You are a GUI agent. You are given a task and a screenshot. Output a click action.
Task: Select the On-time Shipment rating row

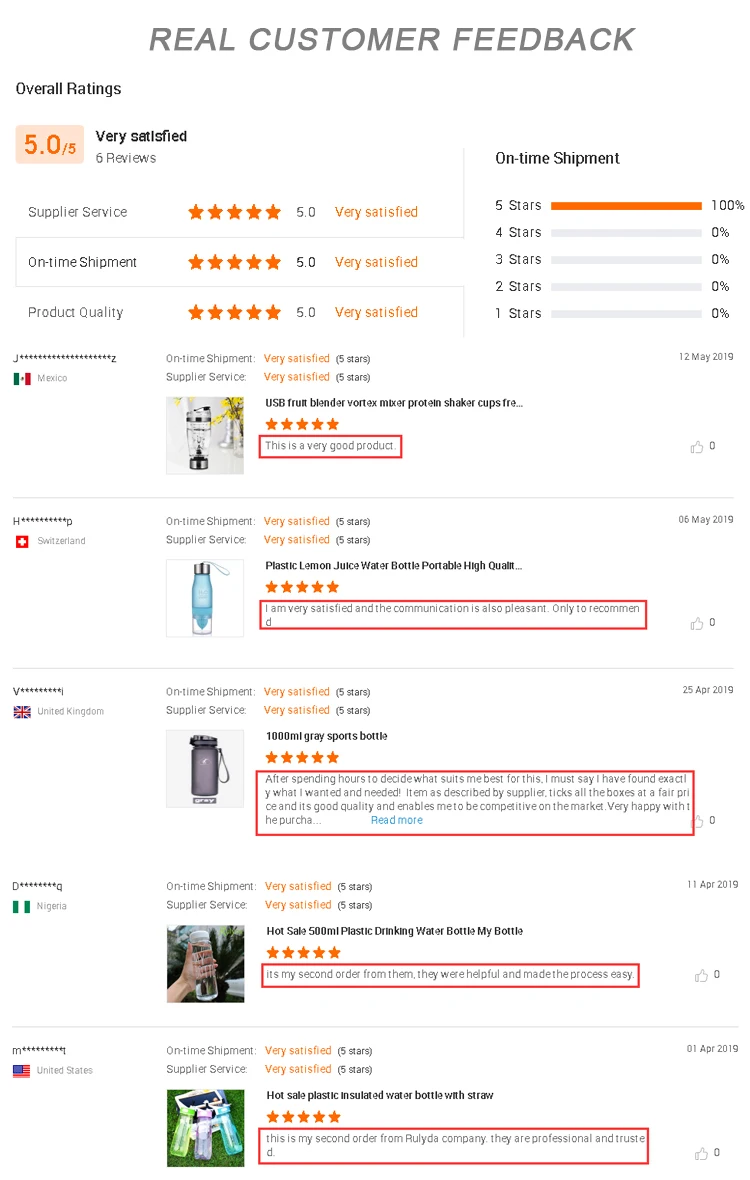[x=238, y=262]
